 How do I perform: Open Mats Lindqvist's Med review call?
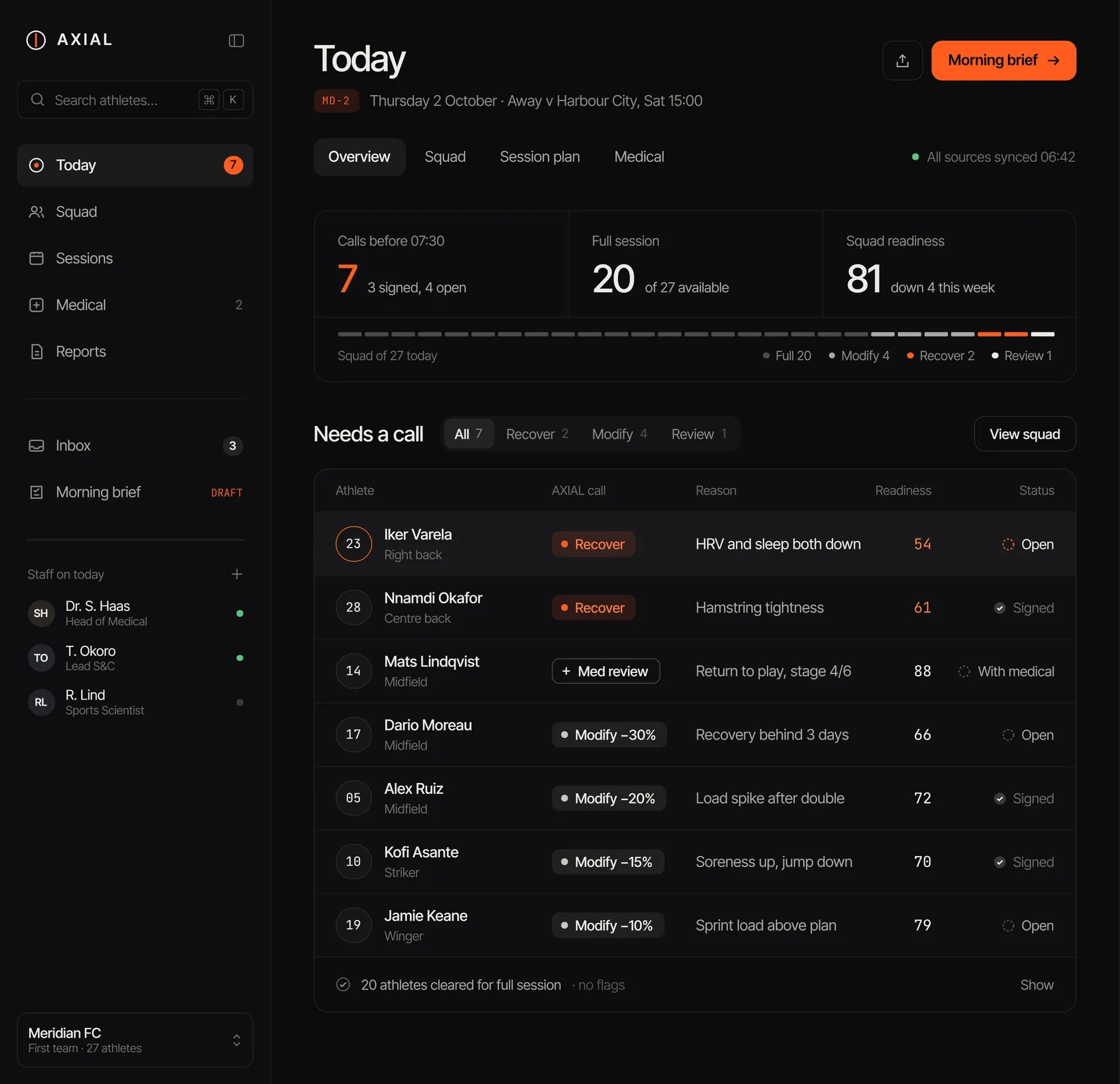(x=606, y=671)
